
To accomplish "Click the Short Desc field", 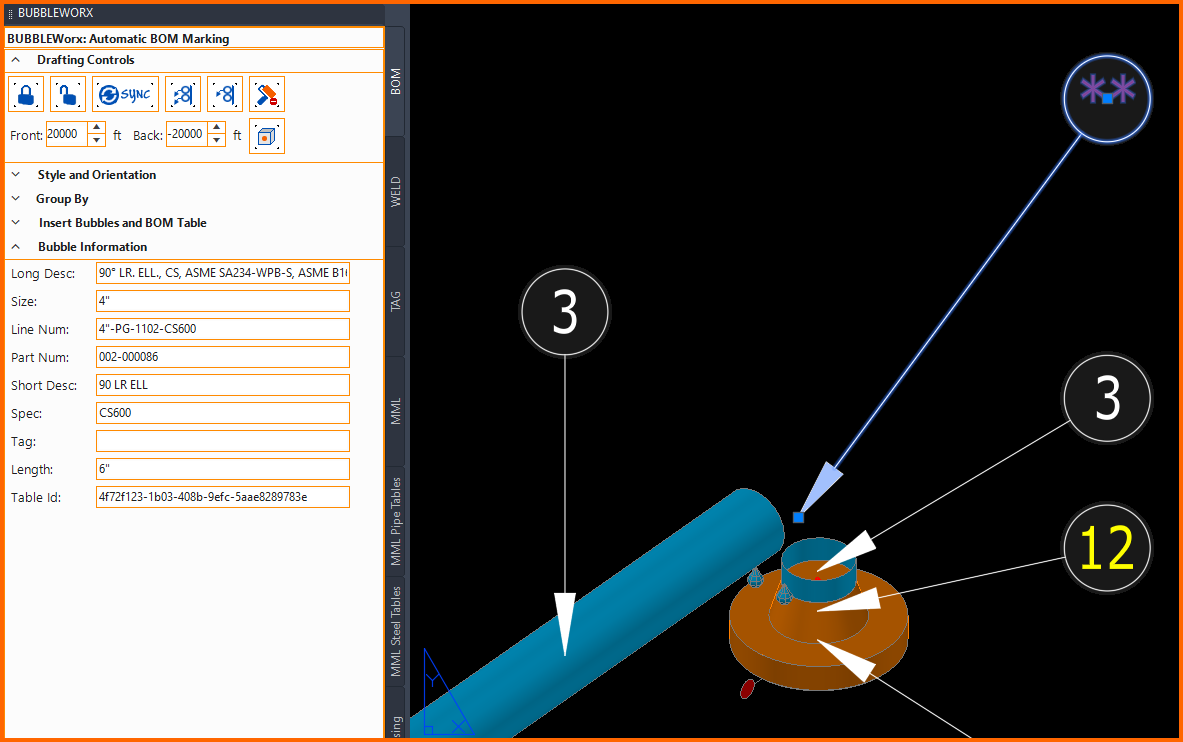I will (223, 385).
